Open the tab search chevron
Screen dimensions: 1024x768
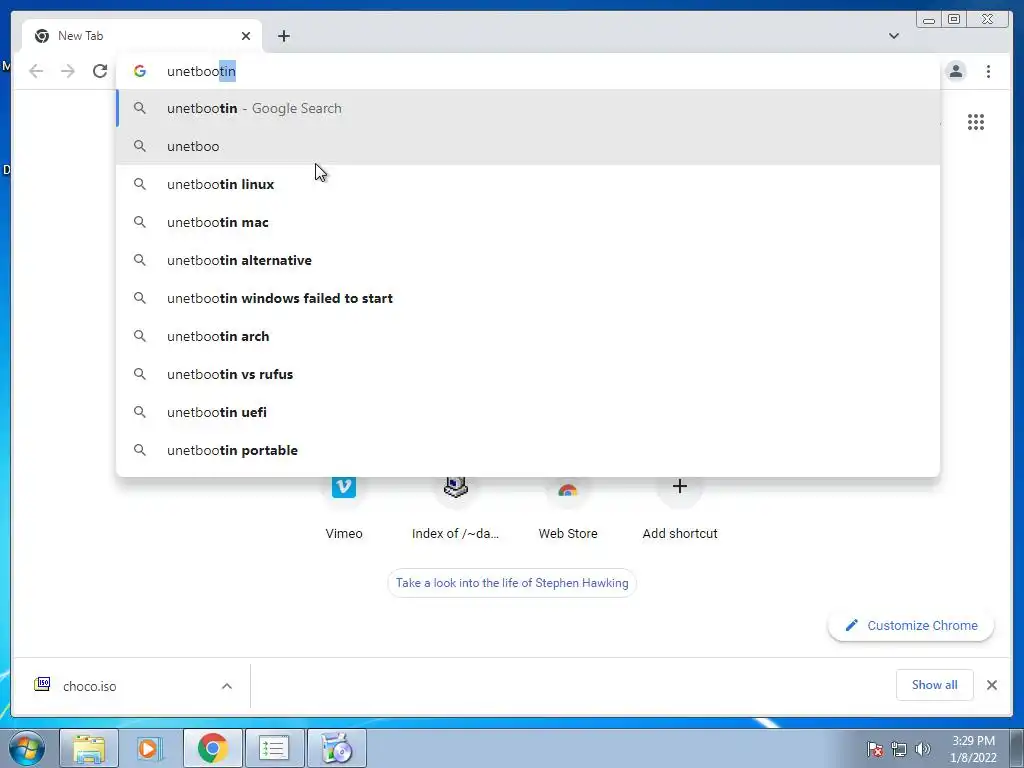893,36
